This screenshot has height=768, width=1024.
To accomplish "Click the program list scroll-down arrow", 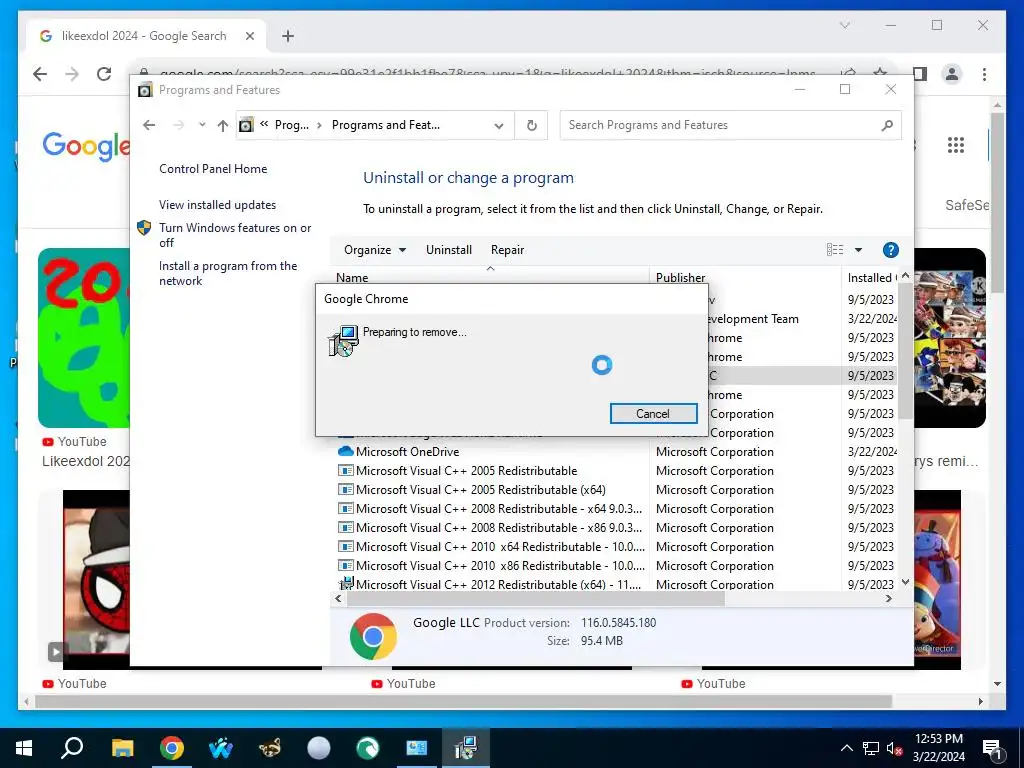I will click(905, 583).
